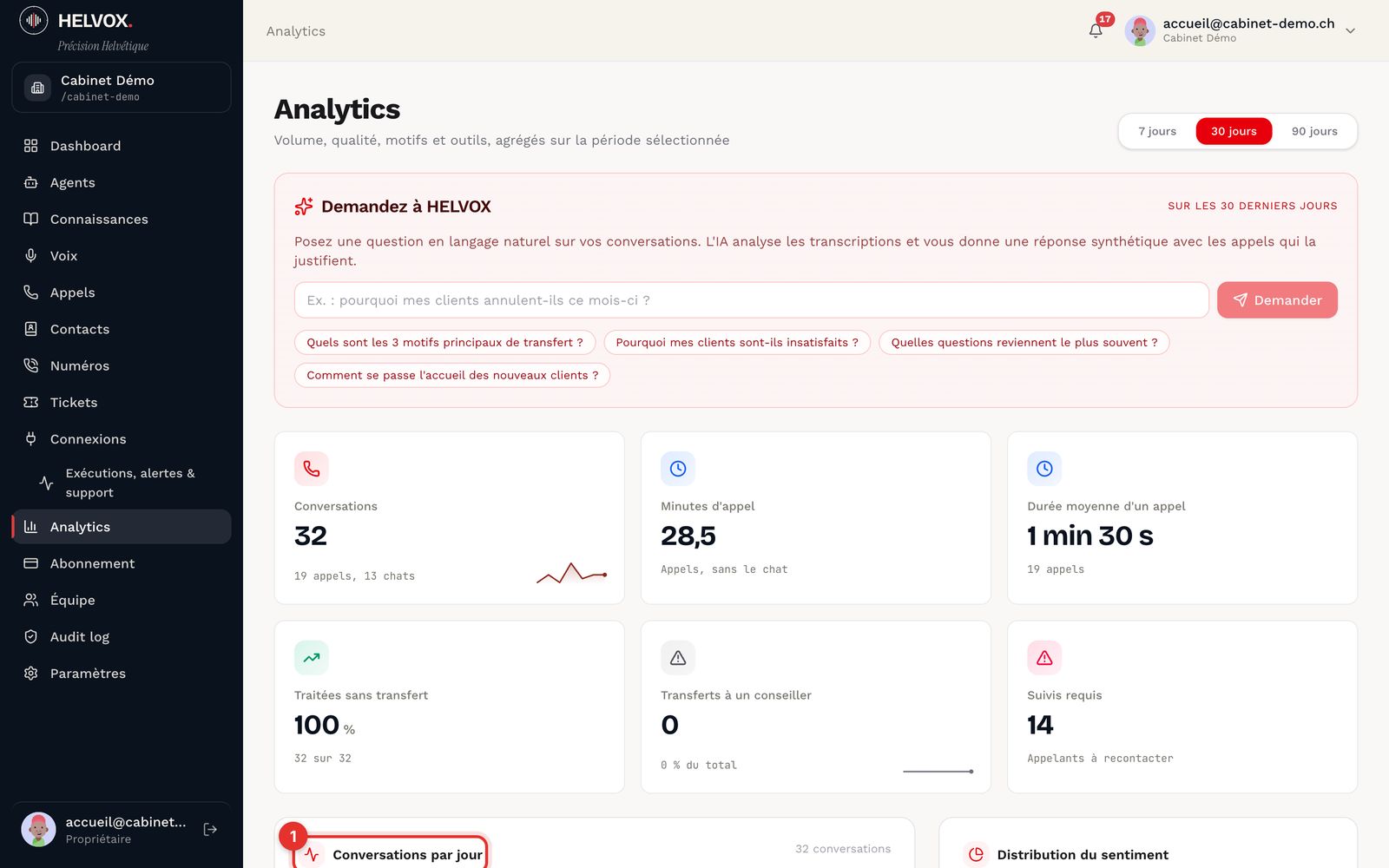This screenshot has width=1389, height=868.
Task: Click the Voix microphone icon in sidebar
Action: [31, 256]
